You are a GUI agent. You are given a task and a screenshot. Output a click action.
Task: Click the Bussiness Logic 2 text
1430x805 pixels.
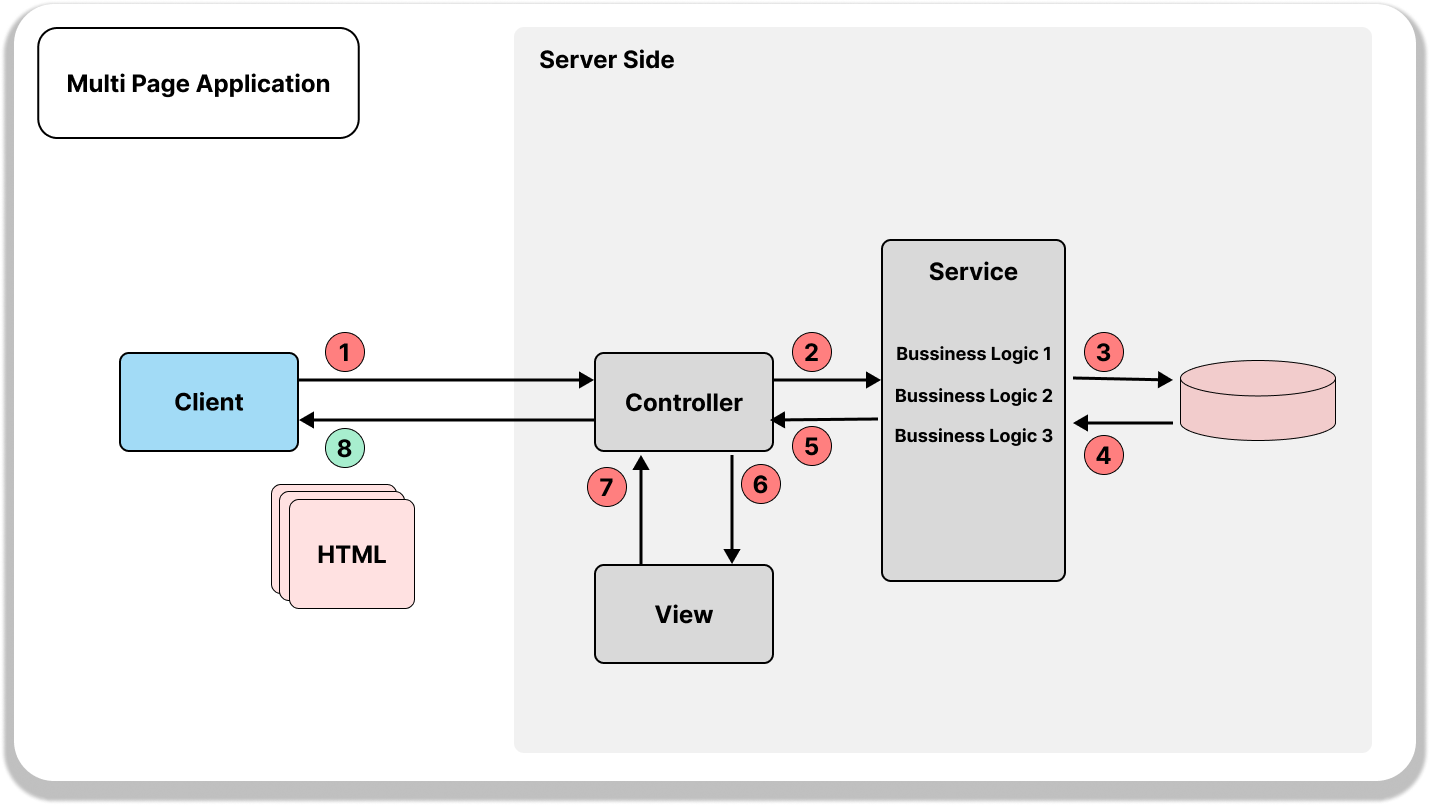(974, 395)
